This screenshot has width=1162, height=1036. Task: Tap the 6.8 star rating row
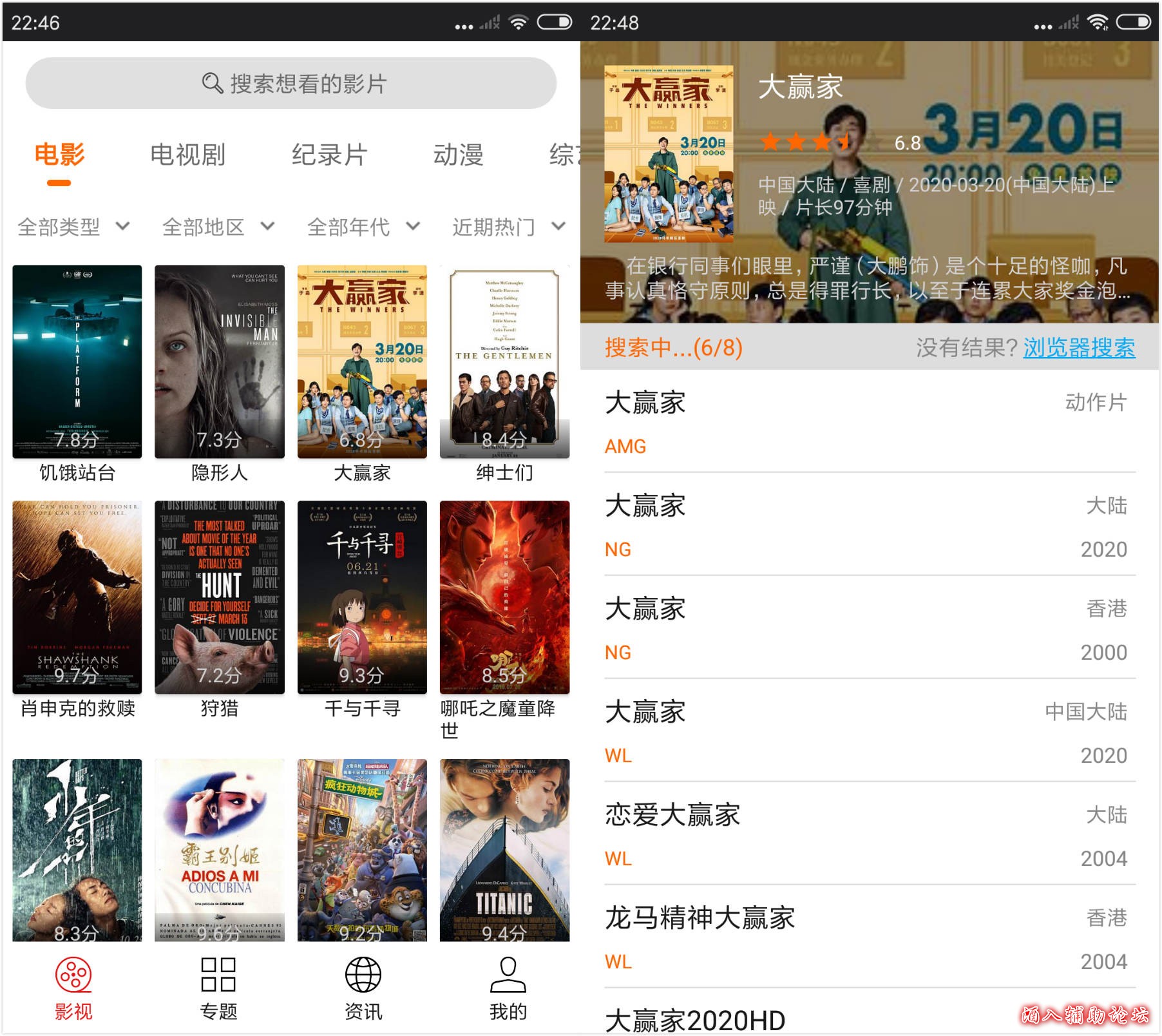(x=841, y=142)
